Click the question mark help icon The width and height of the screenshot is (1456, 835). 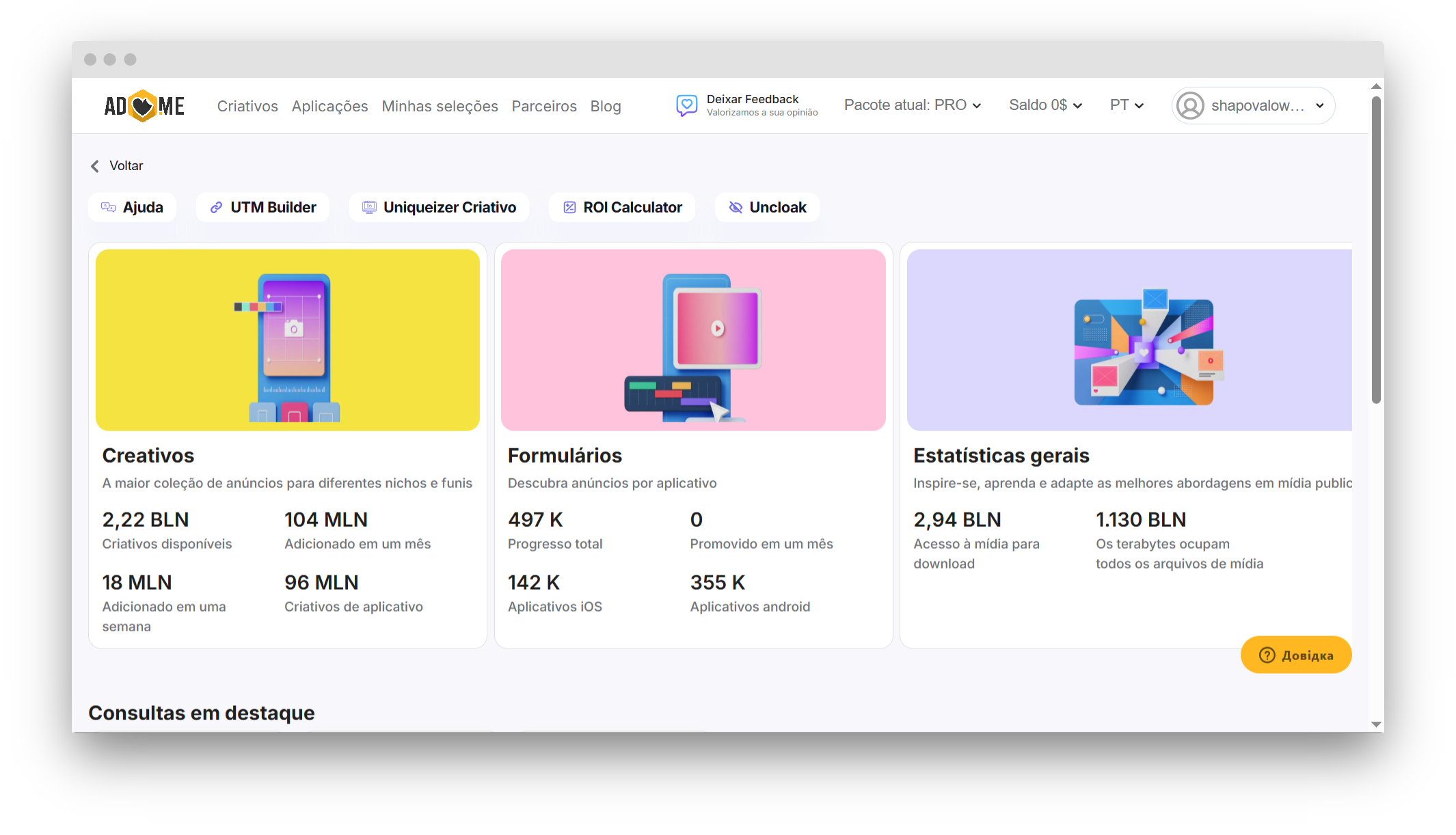pos(1267,655)
